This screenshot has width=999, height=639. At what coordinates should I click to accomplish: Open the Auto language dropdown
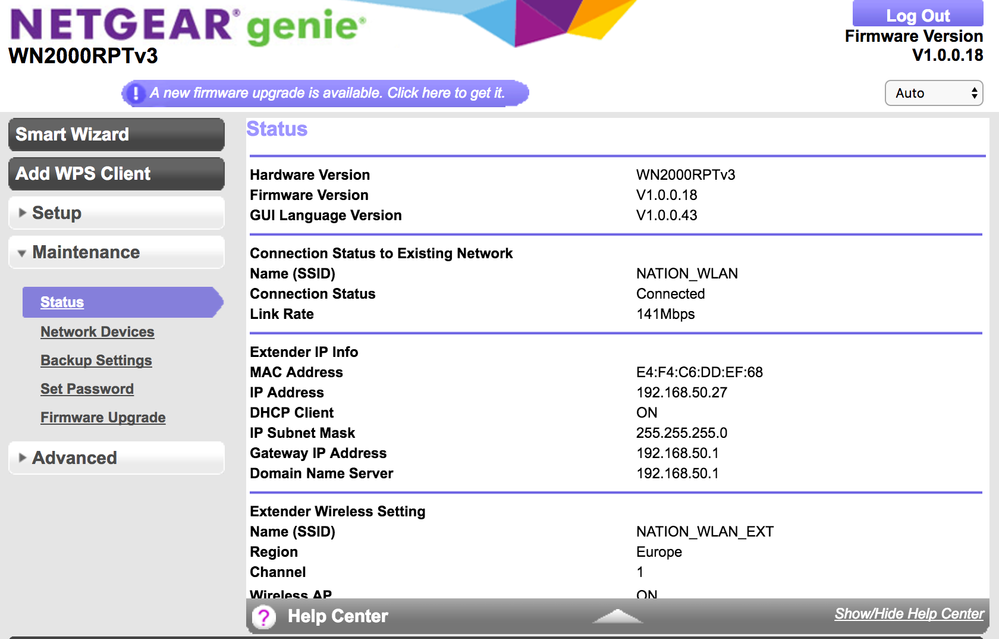(x=933, y=93)
